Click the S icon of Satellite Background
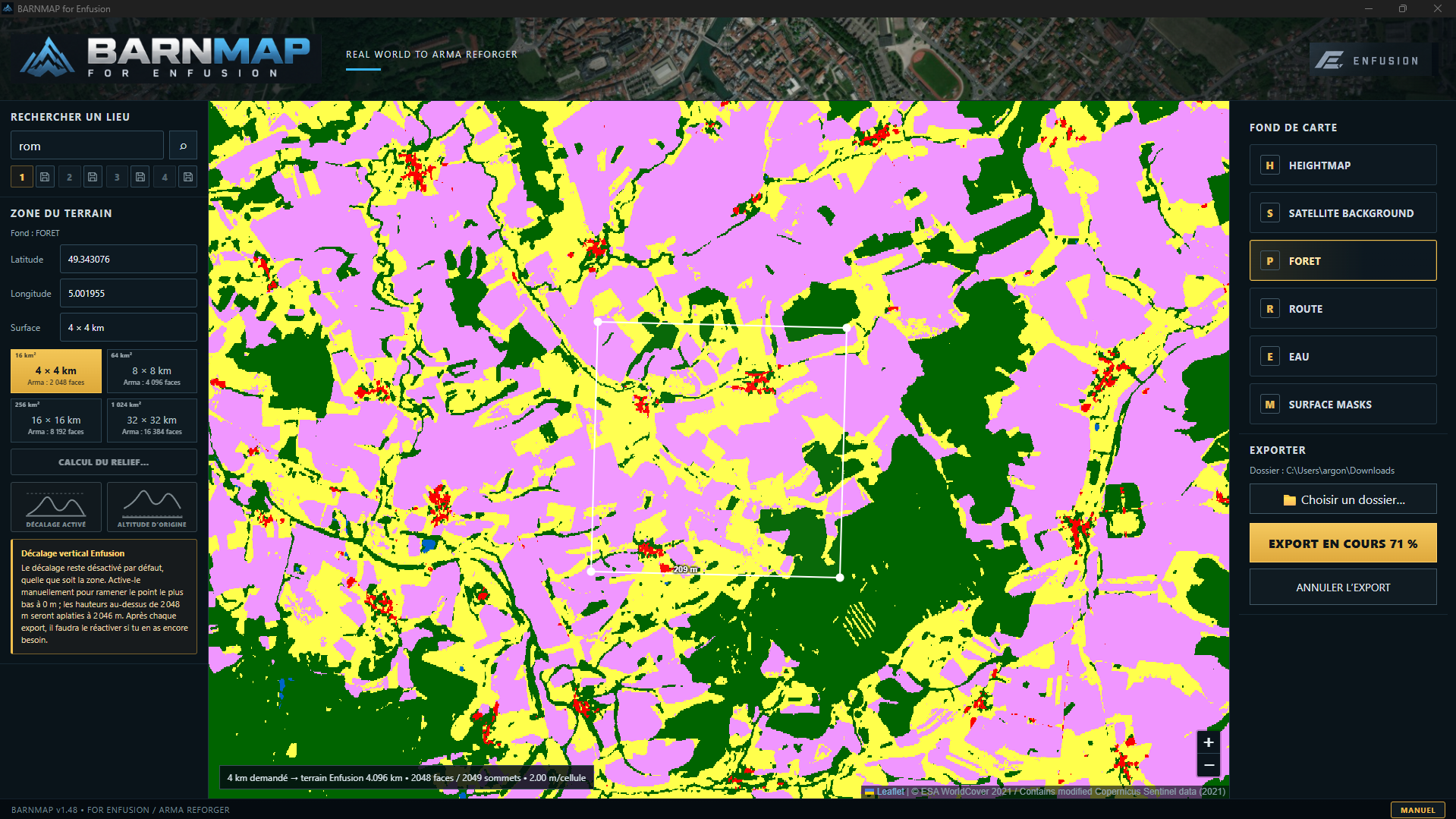The height and width of the screenshot is (819, 1456). pyautogui.click(x=1269, y=213)
